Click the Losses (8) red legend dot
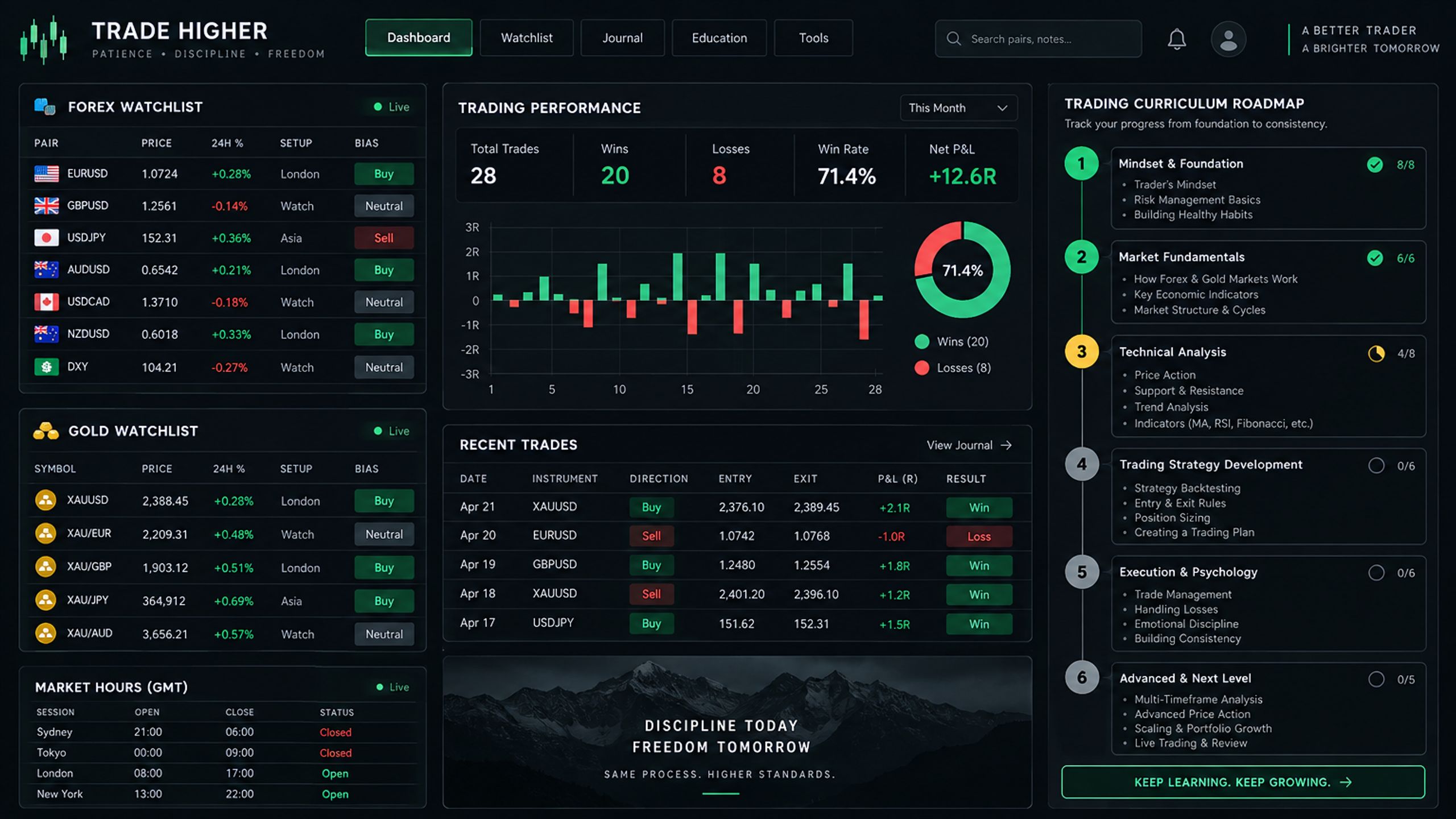The width and height of the screenshot is (1456, 819). pyautogui.click(x=922, y=367)
